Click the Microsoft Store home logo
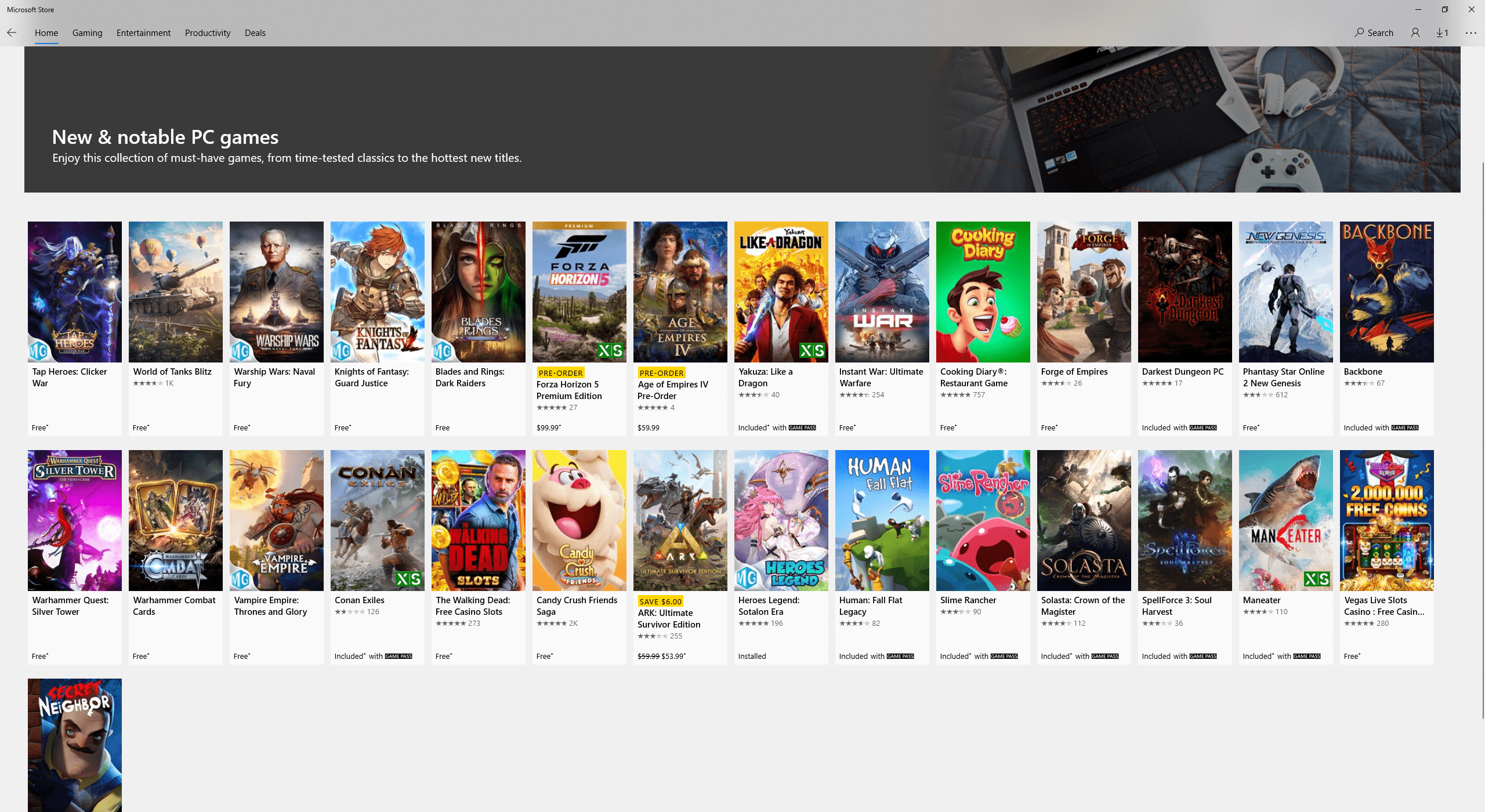 coord(46,32)
